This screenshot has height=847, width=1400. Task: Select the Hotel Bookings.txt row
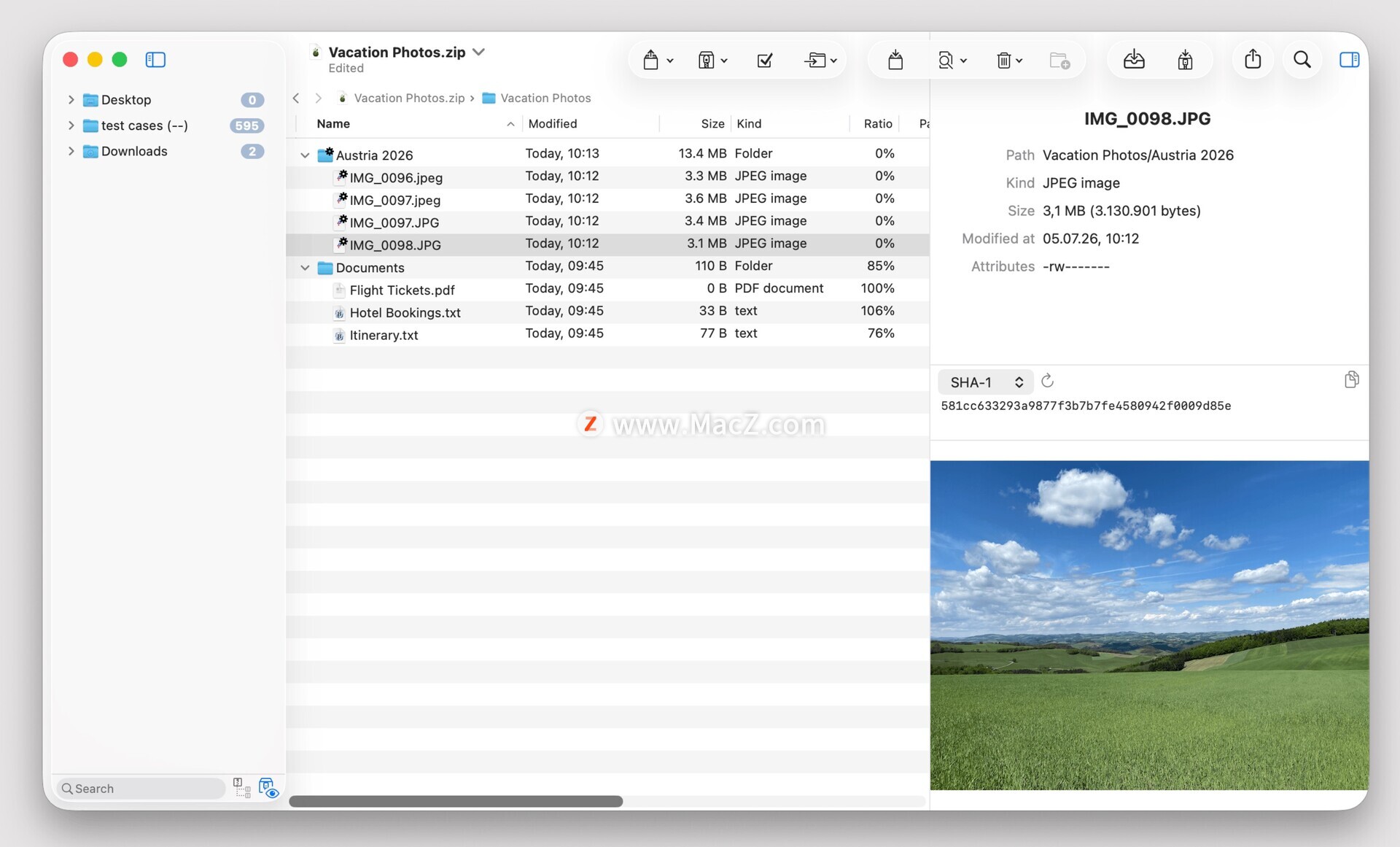point(607,312)
